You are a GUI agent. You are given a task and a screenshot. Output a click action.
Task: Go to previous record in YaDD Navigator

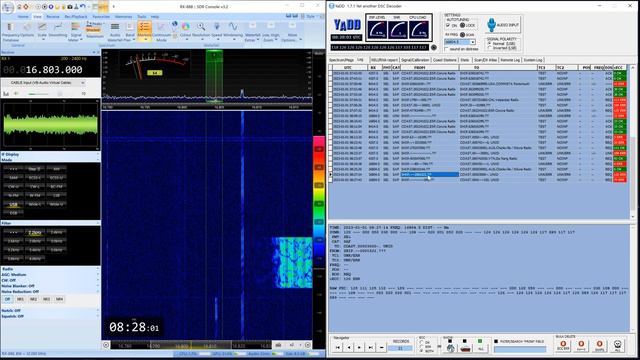click(x=349, y=347)
